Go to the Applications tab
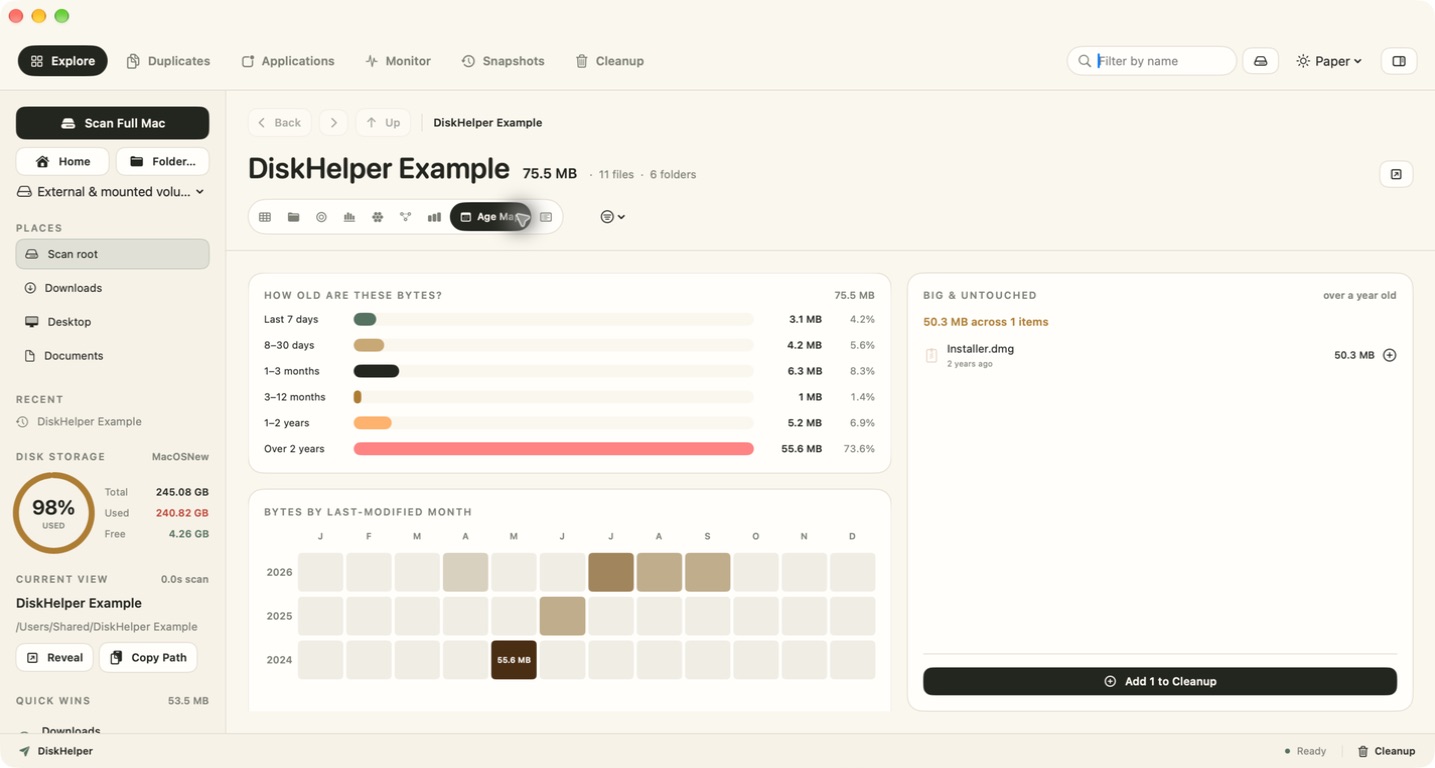Screen dimensions: 1435x768 click(288, 61)
